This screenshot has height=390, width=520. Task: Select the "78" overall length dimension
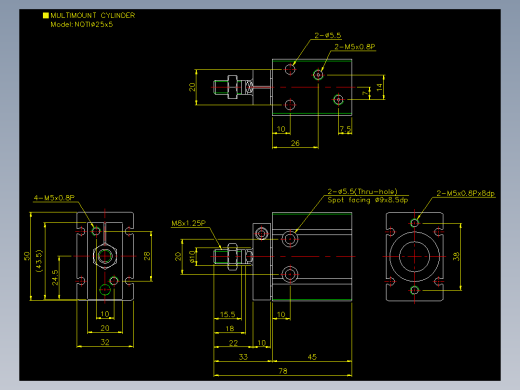pyautogui.click(x=283, y=371)
